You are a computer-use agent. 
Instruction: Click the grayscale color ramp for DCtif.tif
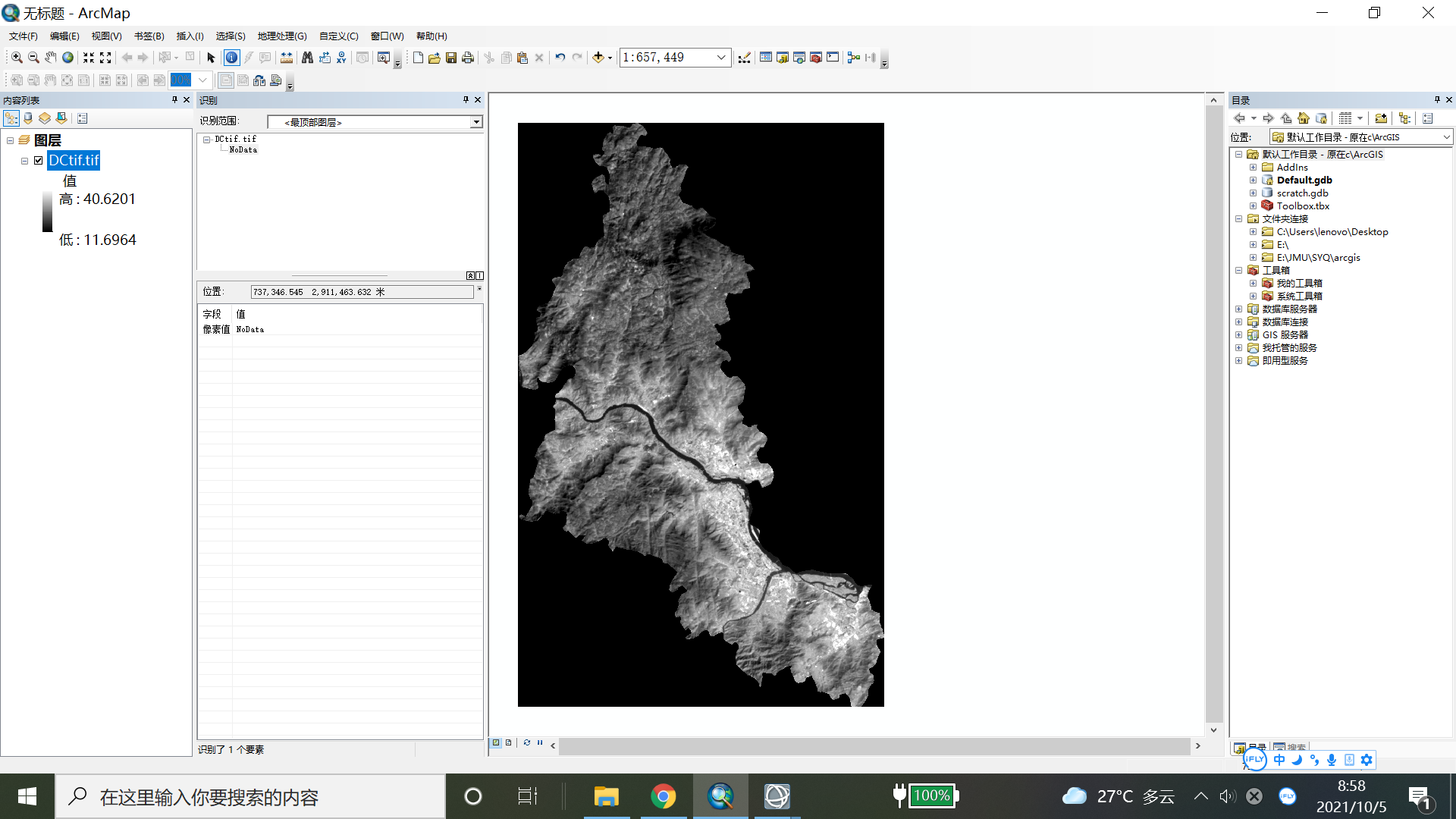[47, 212]
